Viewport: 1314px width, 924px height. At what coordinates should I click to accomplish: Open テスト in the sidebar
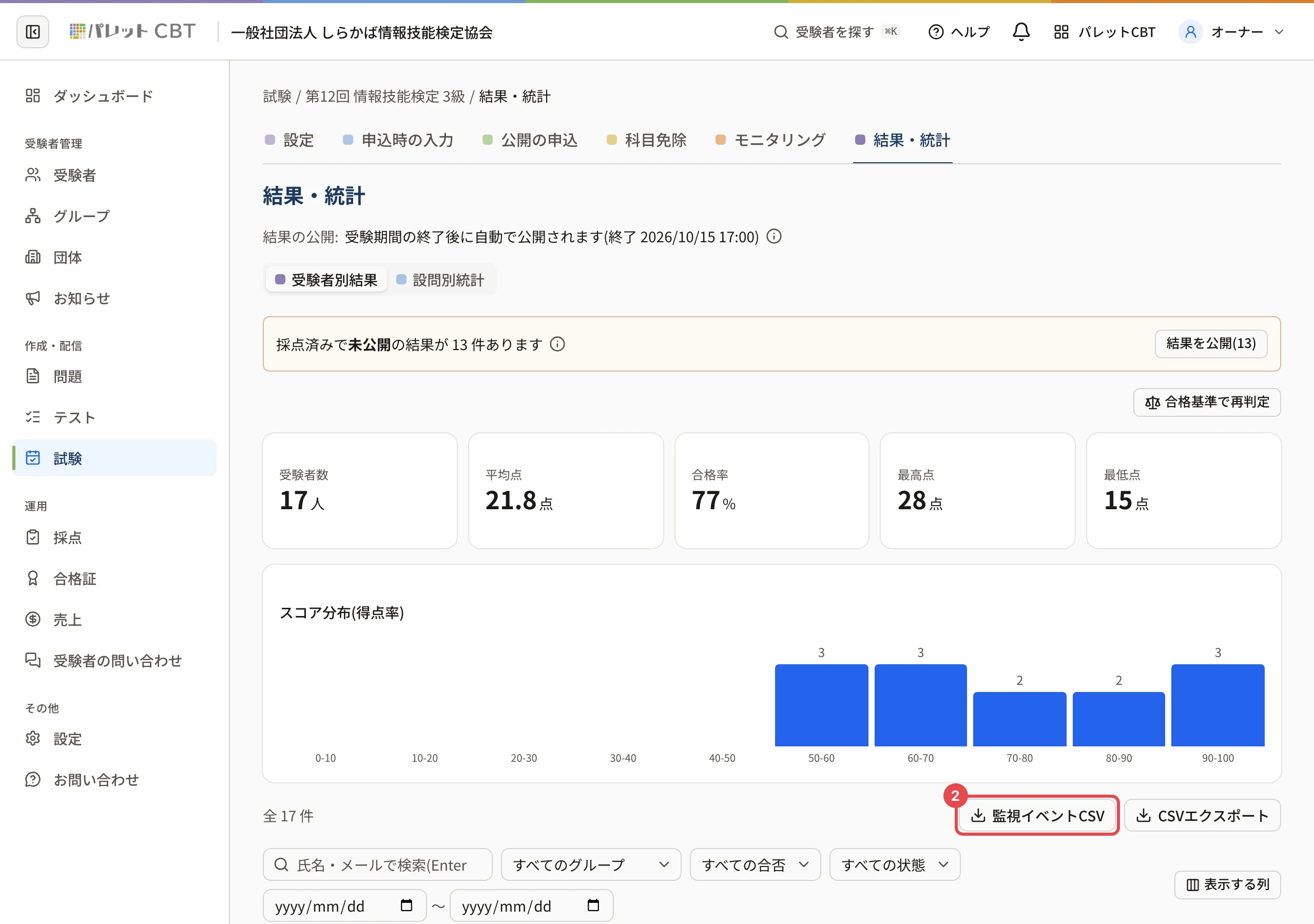click(x=114, y=417)
